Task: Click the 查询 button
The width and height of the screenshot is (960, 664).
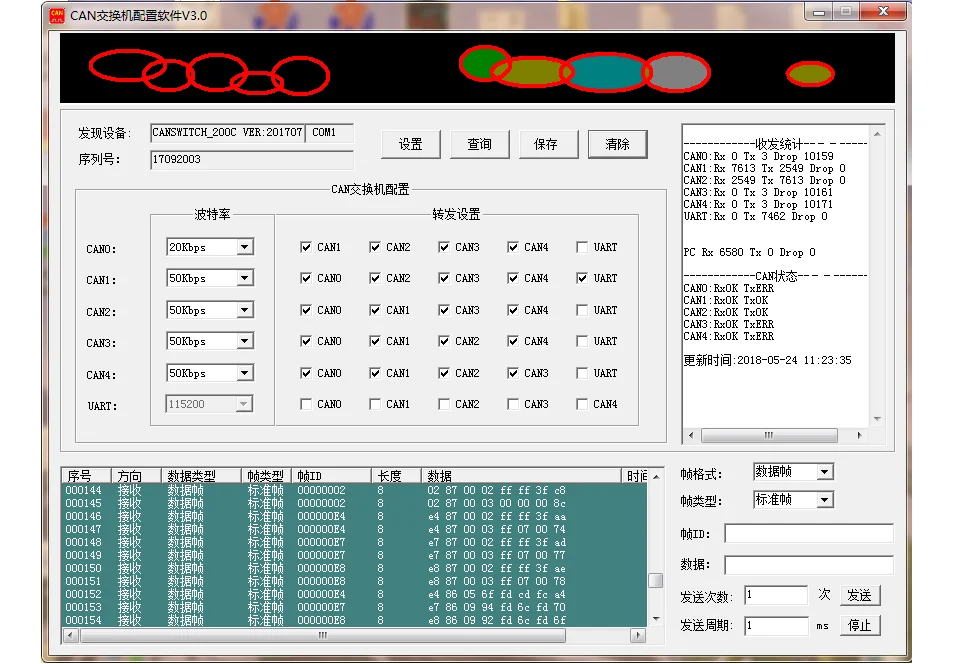Action: [479, 144]
